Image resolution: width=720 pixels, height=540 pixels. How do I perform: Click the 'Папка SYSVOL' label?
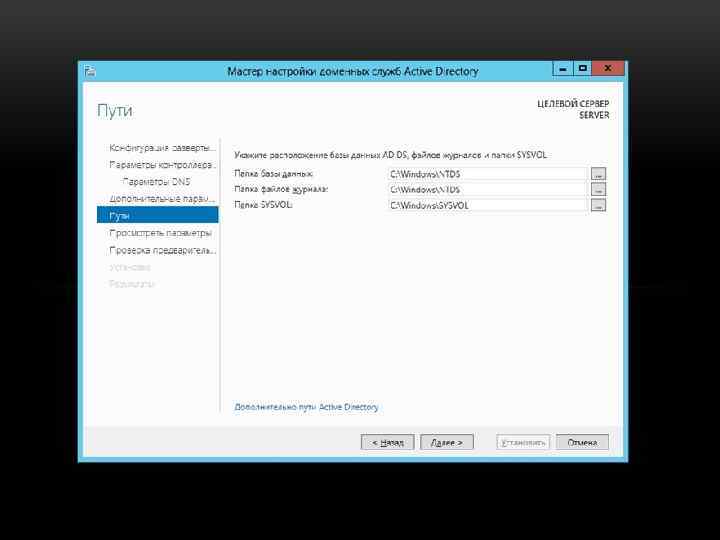coord(263,205)
